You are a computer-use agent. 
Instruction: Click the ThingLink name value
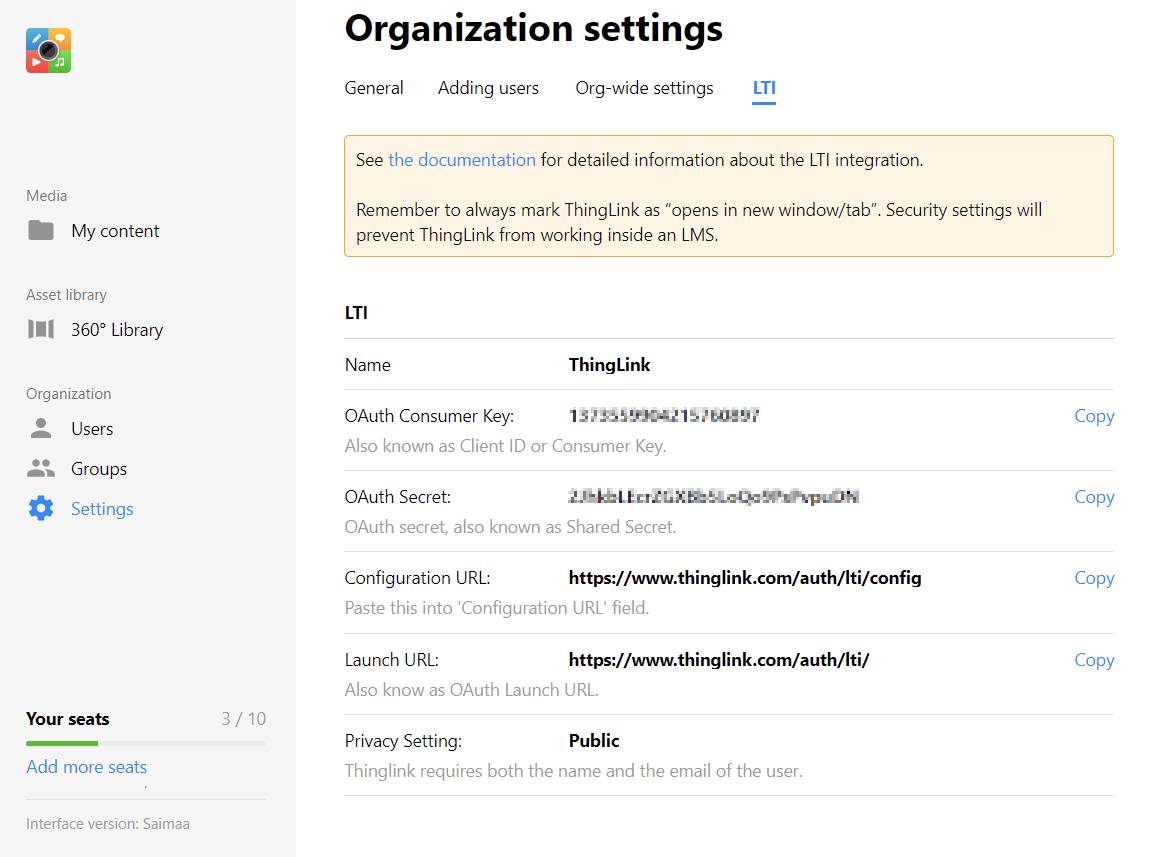pyautogui.click(x=609, y=365)
